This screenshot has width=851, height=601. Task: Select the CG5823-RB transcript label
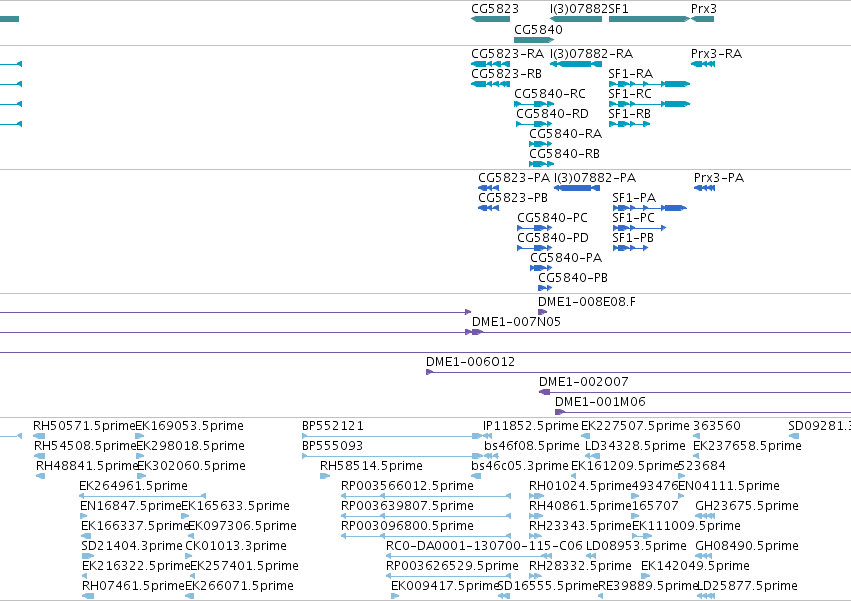[x=506, y=74]
